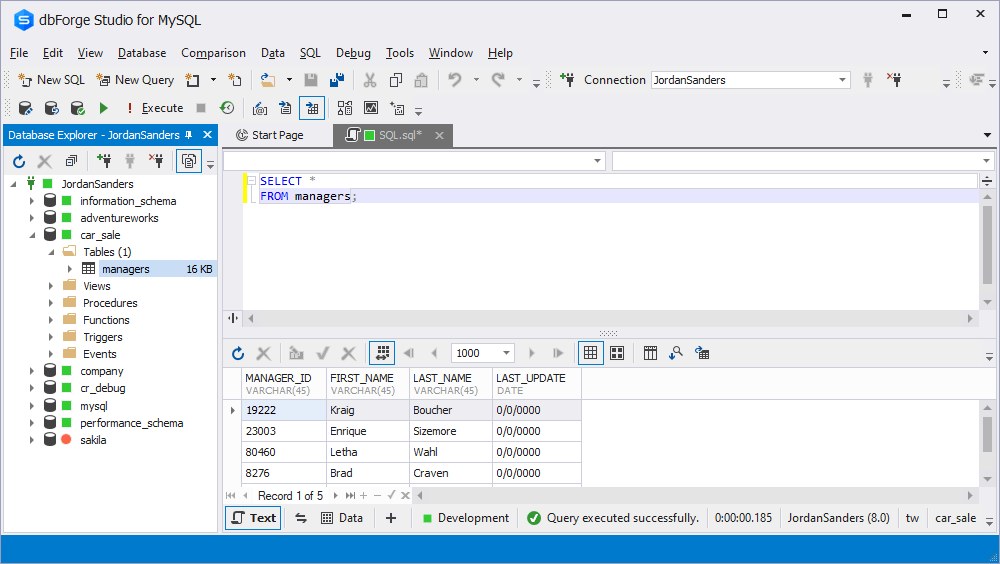This screenshot has height=564, width=1000.
Task: Click the Save All icon
Action: [x=337, y=80]
